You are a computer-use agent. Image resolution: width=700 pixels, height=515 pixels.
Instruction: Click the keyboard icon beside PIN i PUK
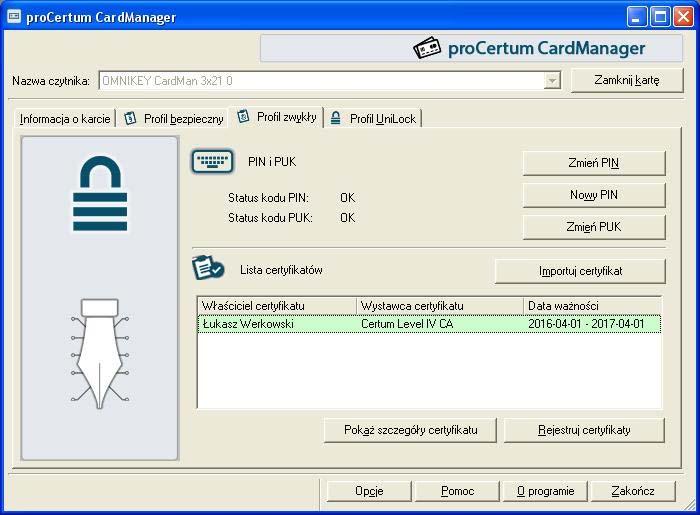click(x=212, y=161)
